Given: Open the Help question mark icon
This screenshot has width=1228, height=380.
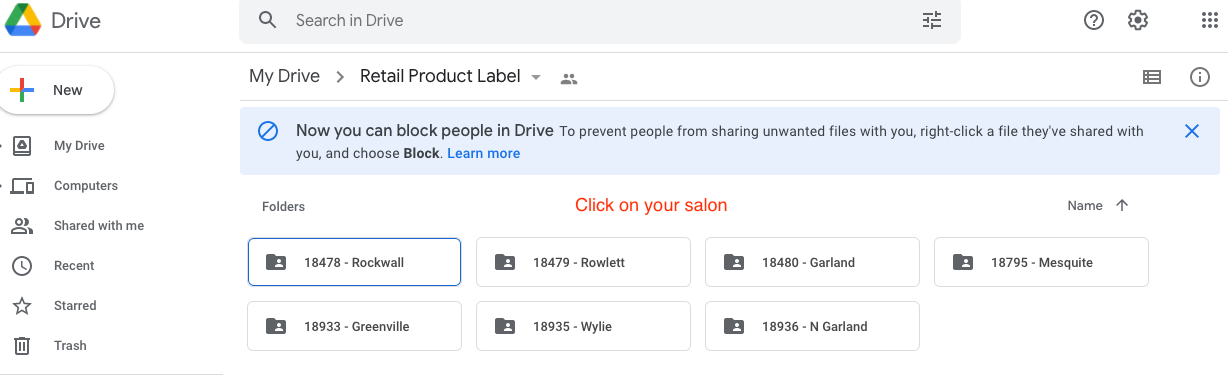Looking at the screenshot, I should tap(1094, 20).
